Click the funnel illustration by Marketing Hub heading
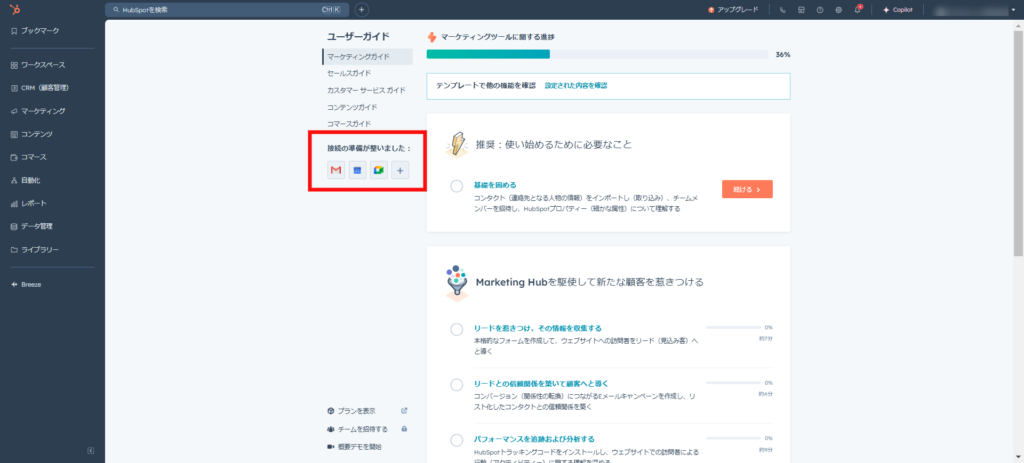1024x463 pixels. click(456, 283)
